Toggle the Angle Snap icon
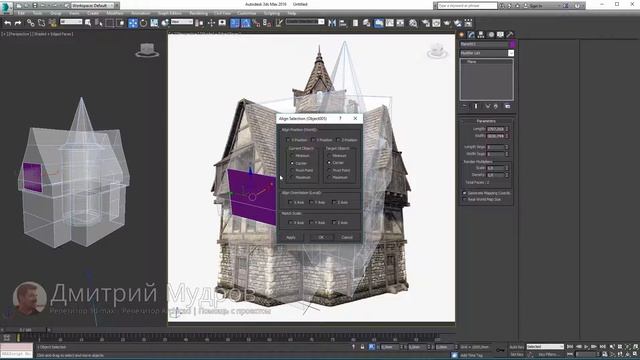Screen dimensions: 640x360 [245, 23]
